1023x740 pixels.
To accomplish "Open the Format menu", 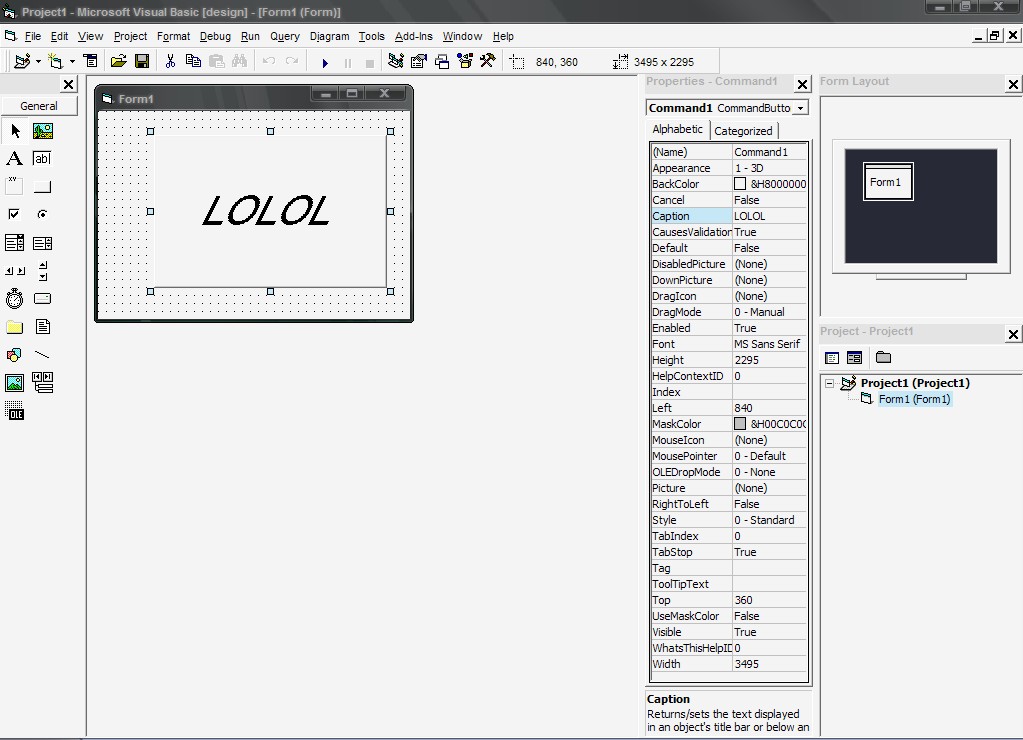I will coord(173,36).
